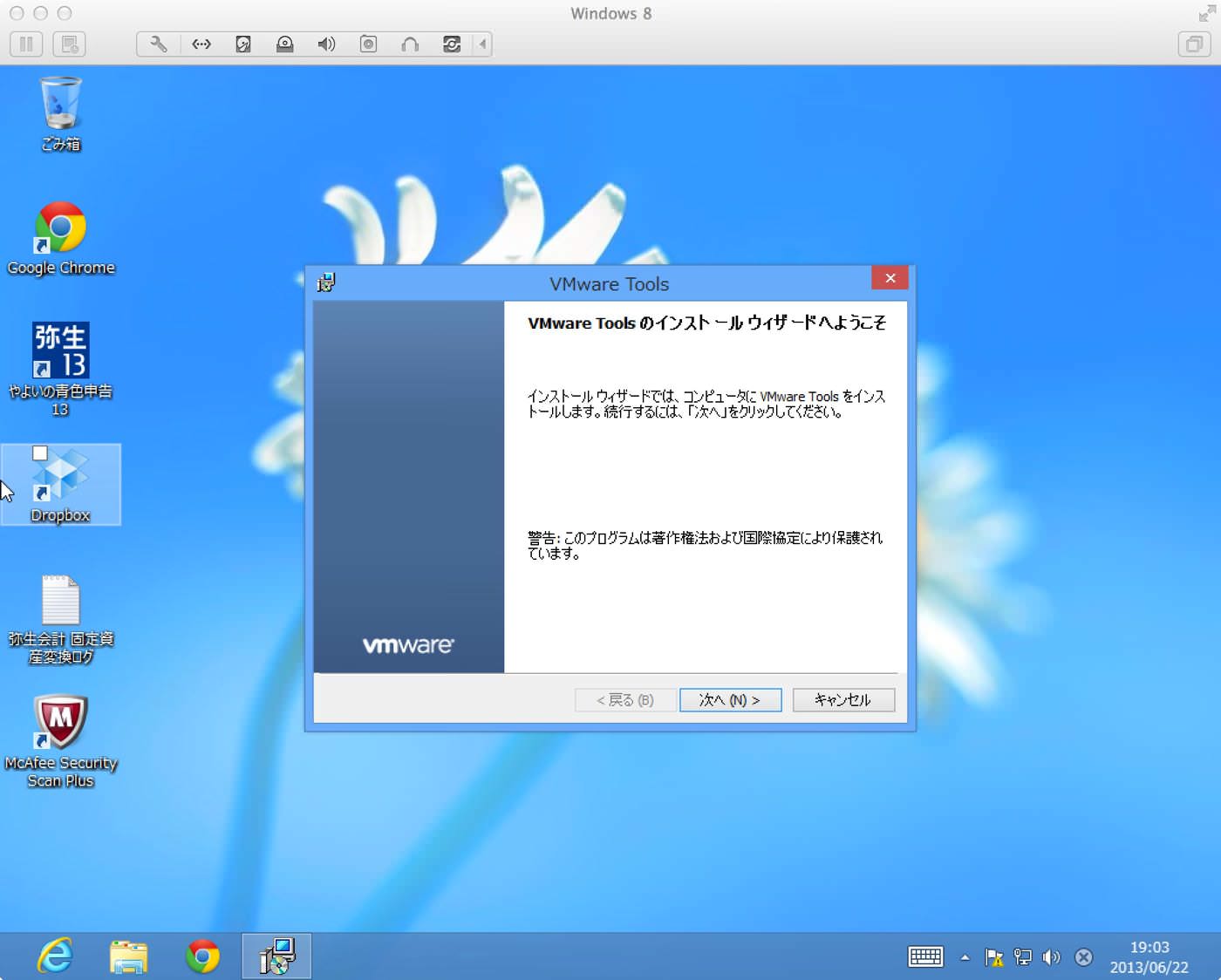Collapse the device toolbar arrow
Screen dimensions: 1221x980
pos(482,44)
